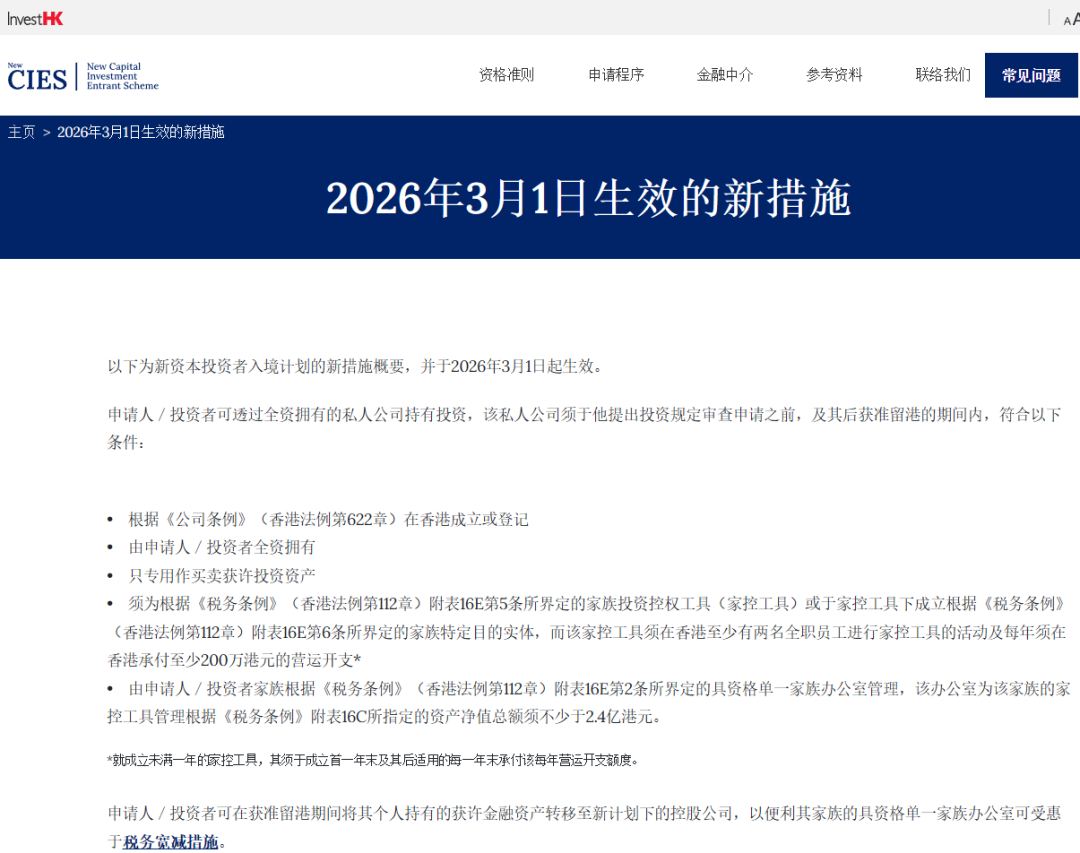Click bullet text 由申请人 / 投资者家族根据《税务条例》
The image size is (1080, 853).
point(589,703)
